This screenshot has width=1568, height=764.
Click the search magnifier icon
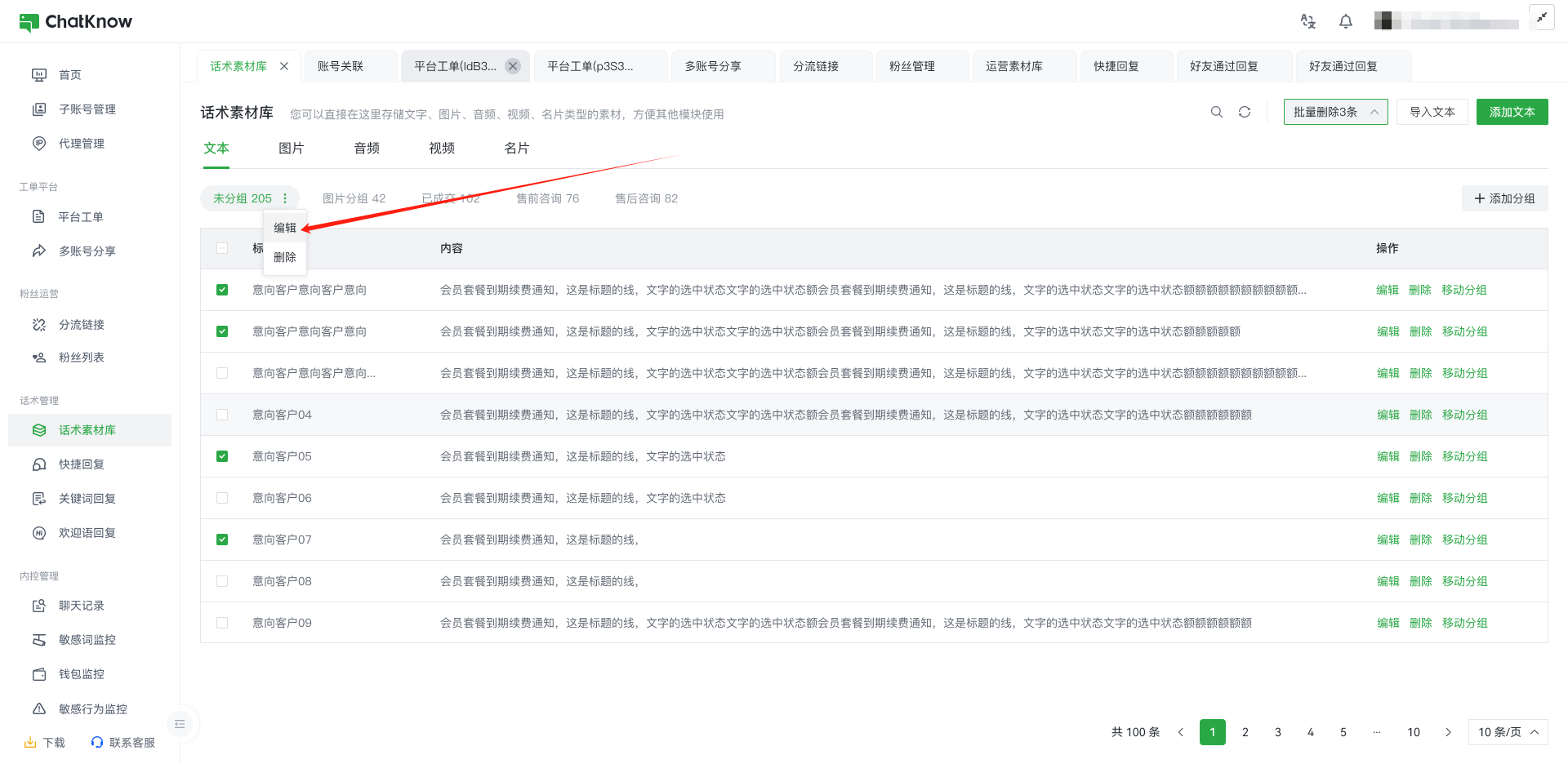tap(1217, 112)
